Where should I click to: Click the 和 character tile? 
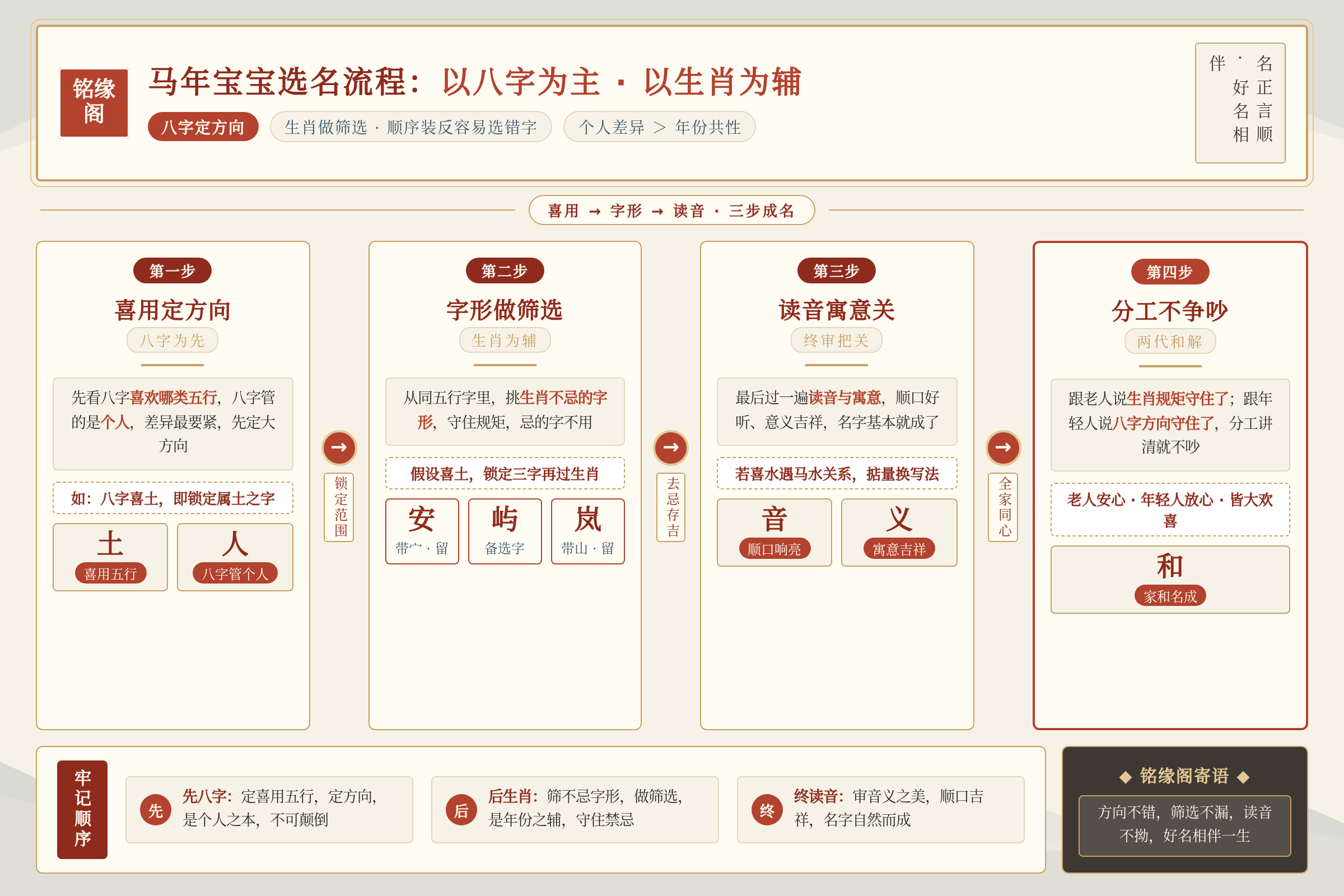(1170, 580)
